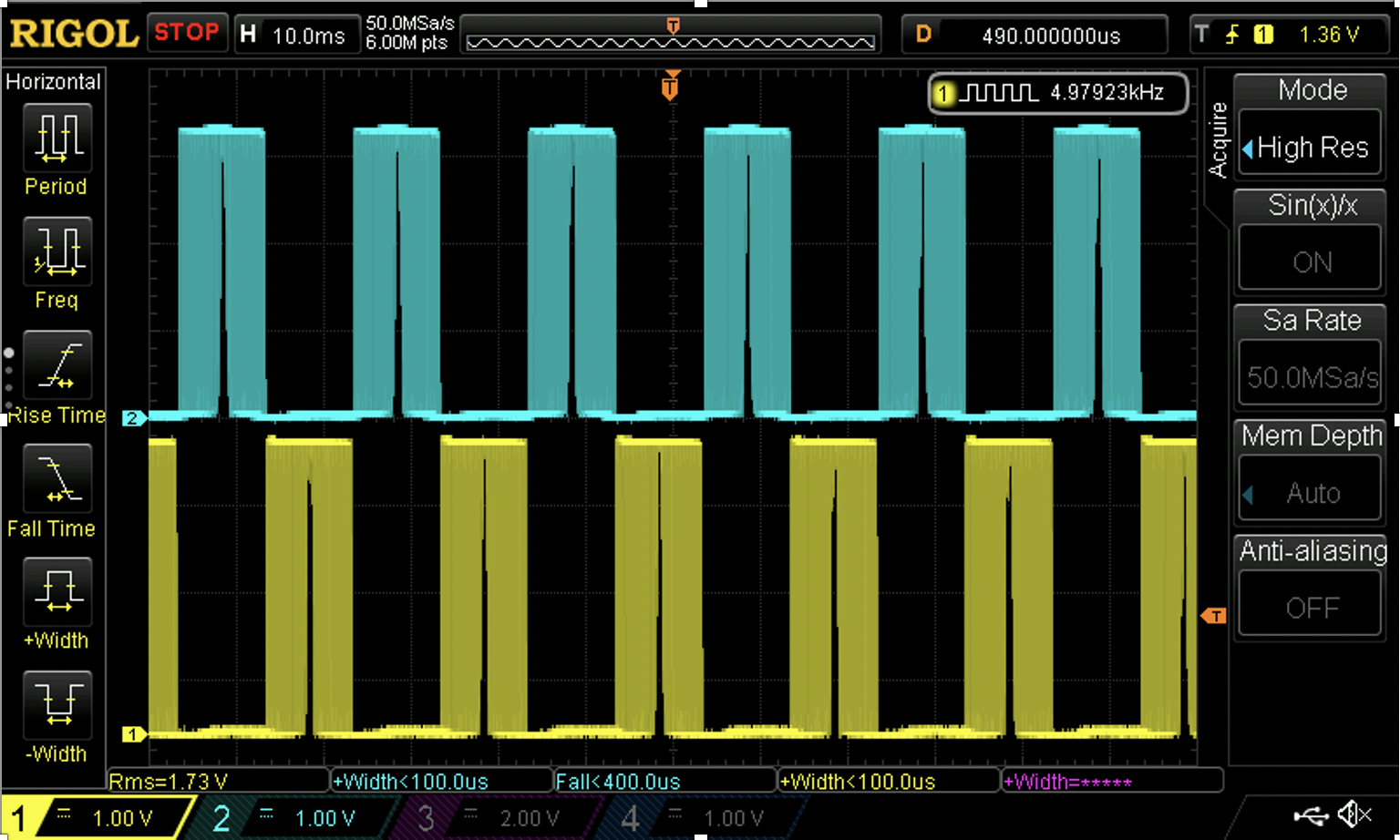Switch to the Acquire side tab
The image size is (1400, 840).
pos(1216,137)
